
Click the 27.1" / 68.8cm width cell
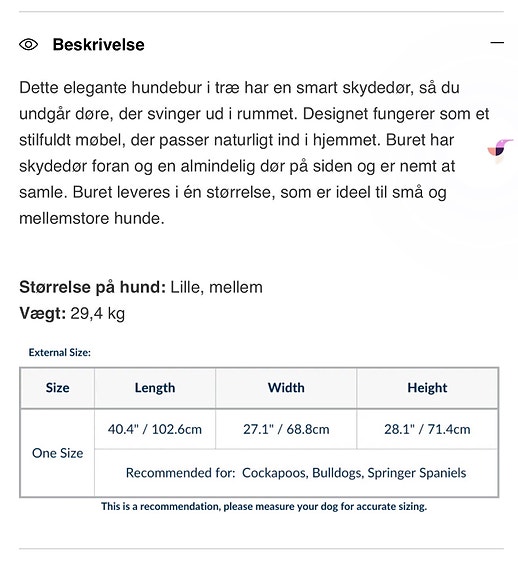coord(286,429)
